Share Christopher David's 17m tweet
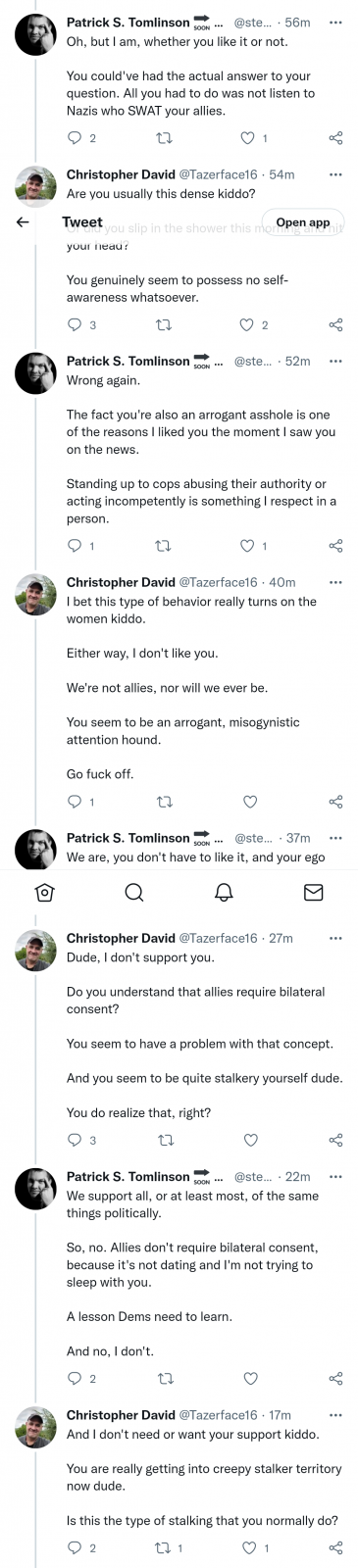 pos(335,1547)
